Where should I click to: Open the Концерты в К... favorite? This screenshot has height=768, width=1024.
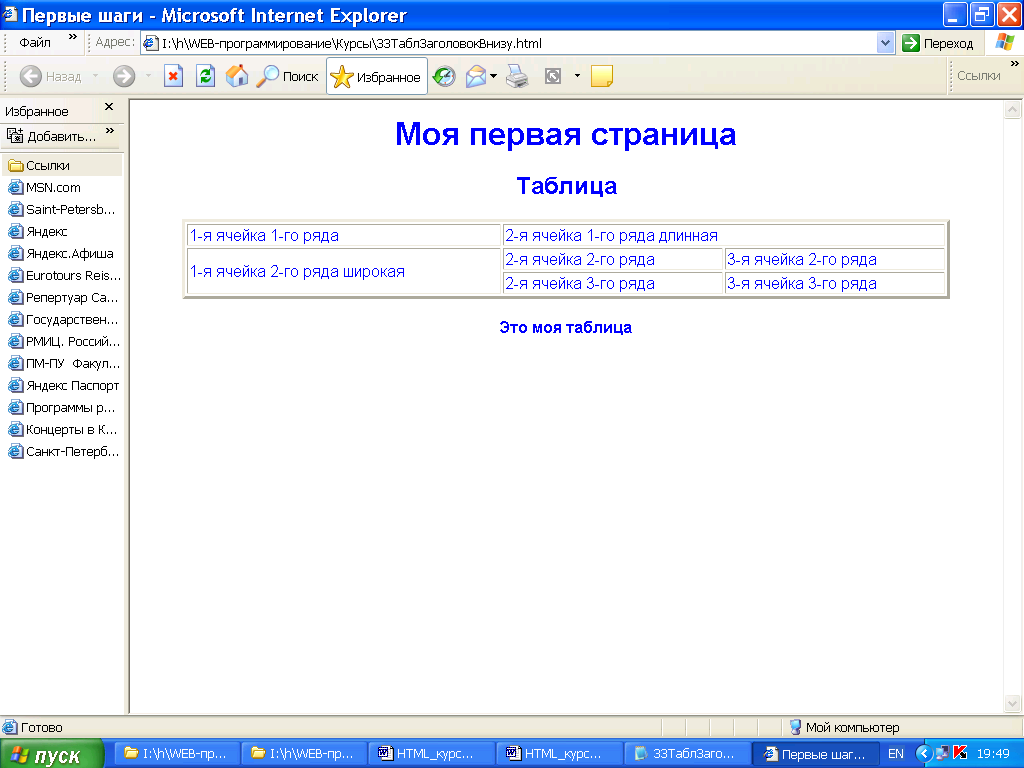click(62, 430)
